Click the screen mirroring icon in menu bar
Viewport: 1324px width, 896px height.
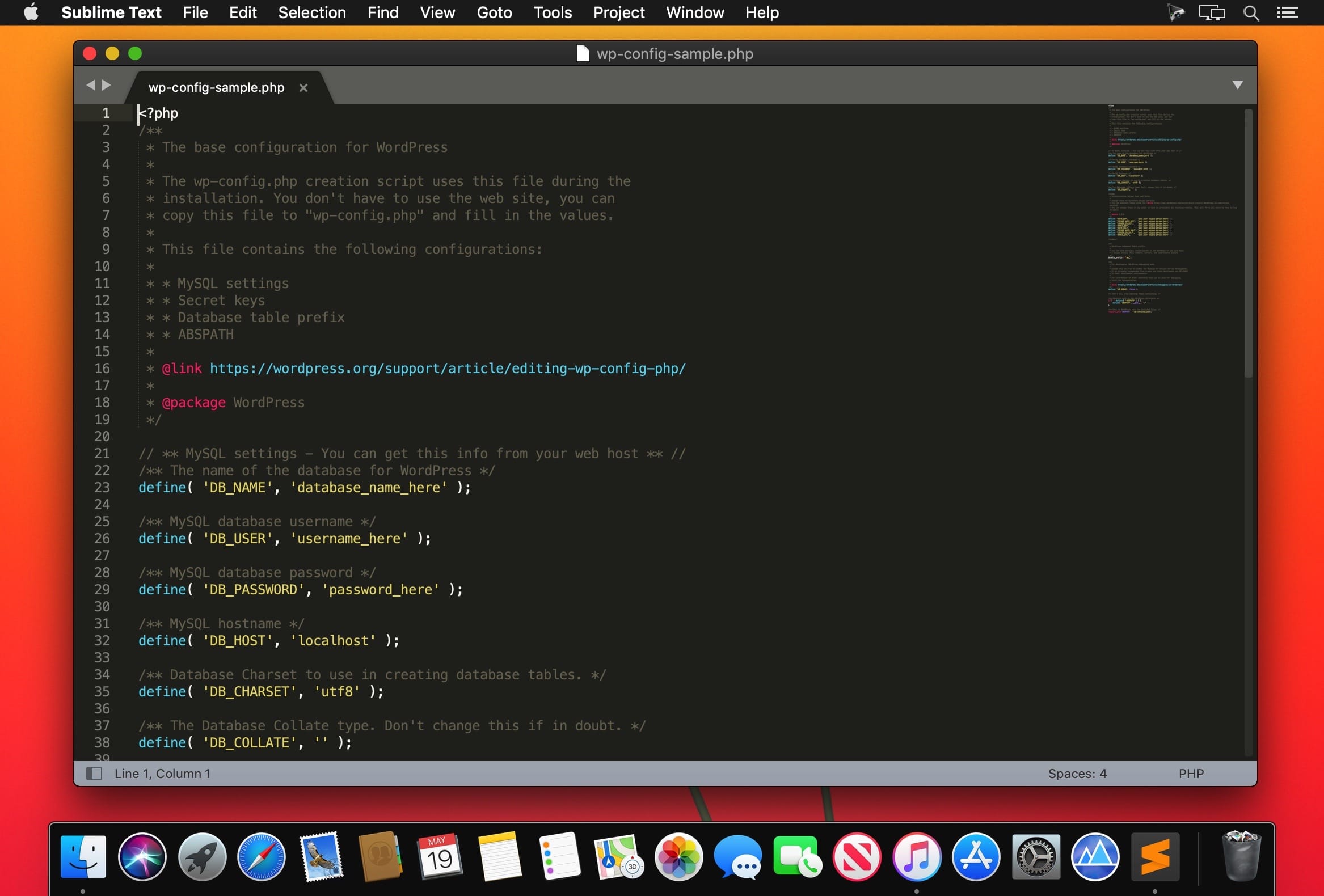[1213, 13]
